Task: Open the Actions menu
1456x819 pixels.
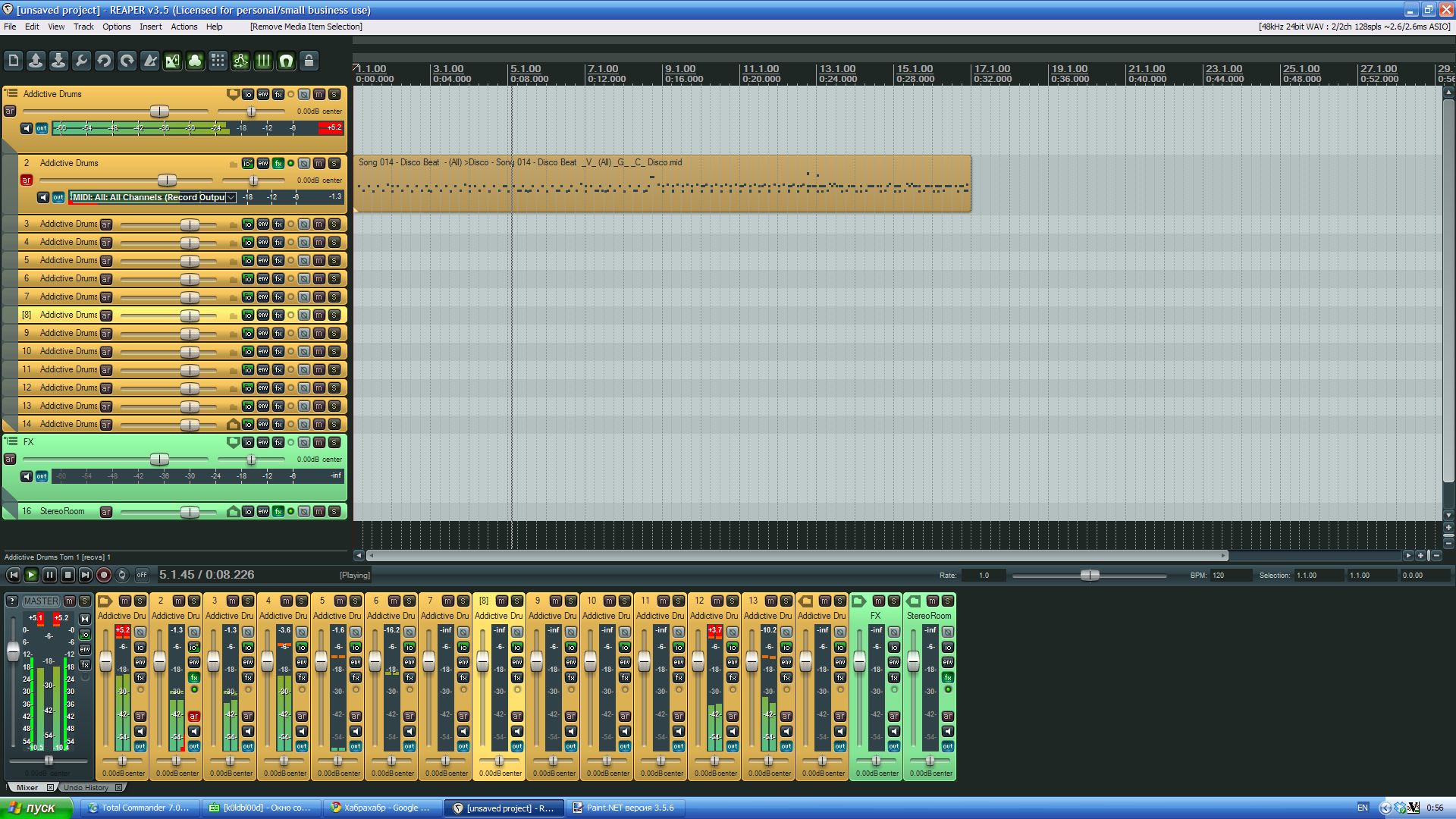Action: tap(184, 27)
